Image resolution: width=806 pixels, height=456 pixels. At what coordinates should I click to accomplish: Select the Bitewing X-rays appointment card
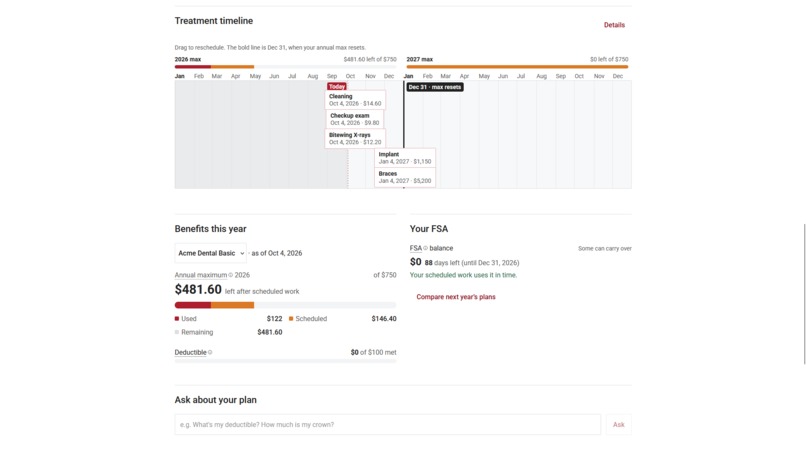coord(355,138)
